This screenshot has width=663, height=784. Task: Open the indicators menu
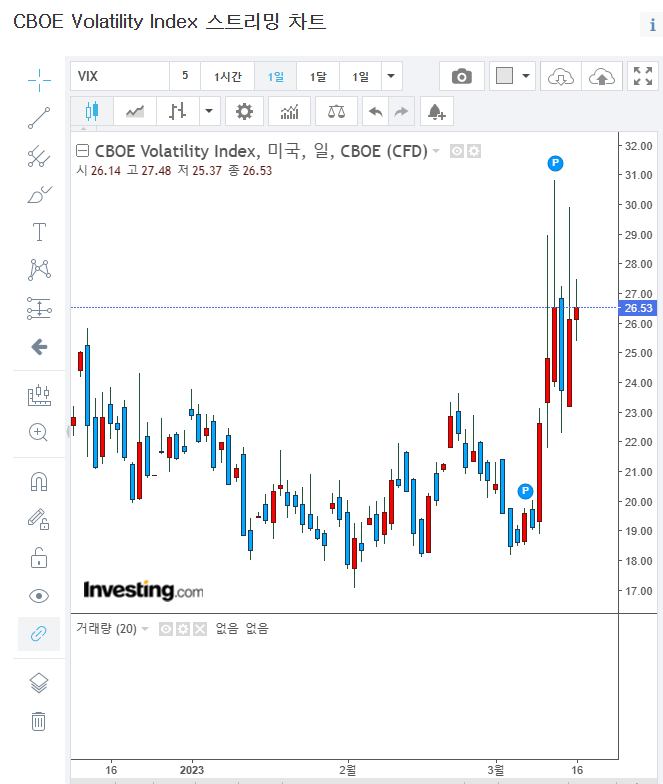pos(290,111)
